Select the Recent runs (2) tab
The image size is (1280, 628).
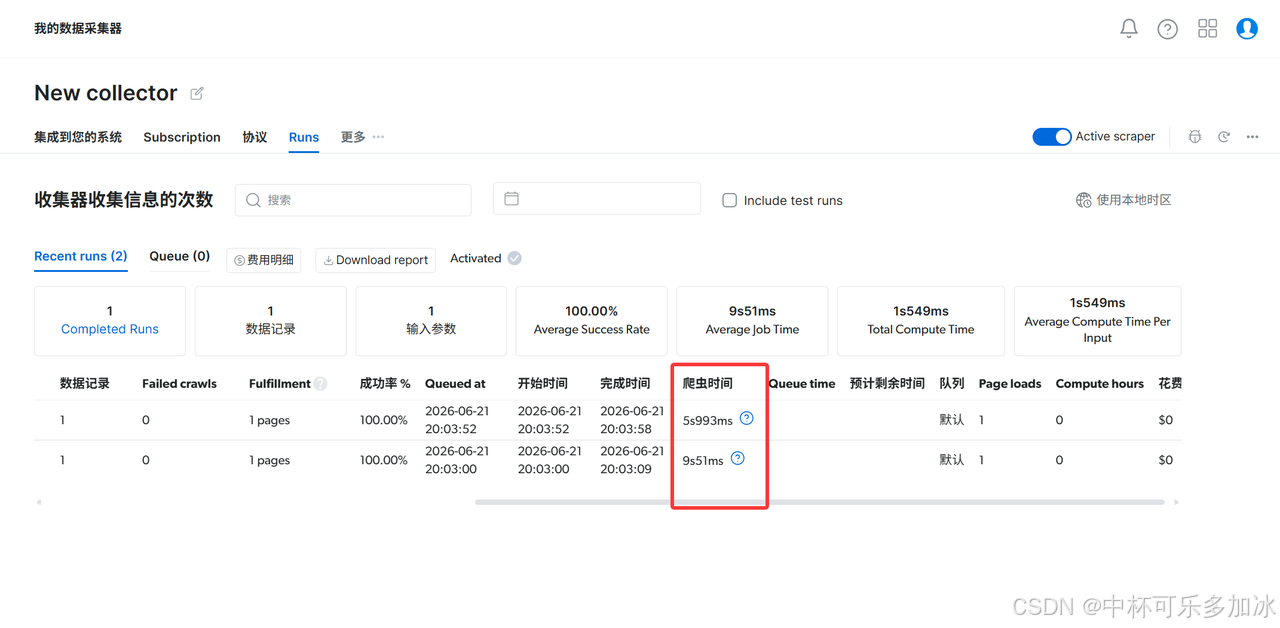point(81,256)
